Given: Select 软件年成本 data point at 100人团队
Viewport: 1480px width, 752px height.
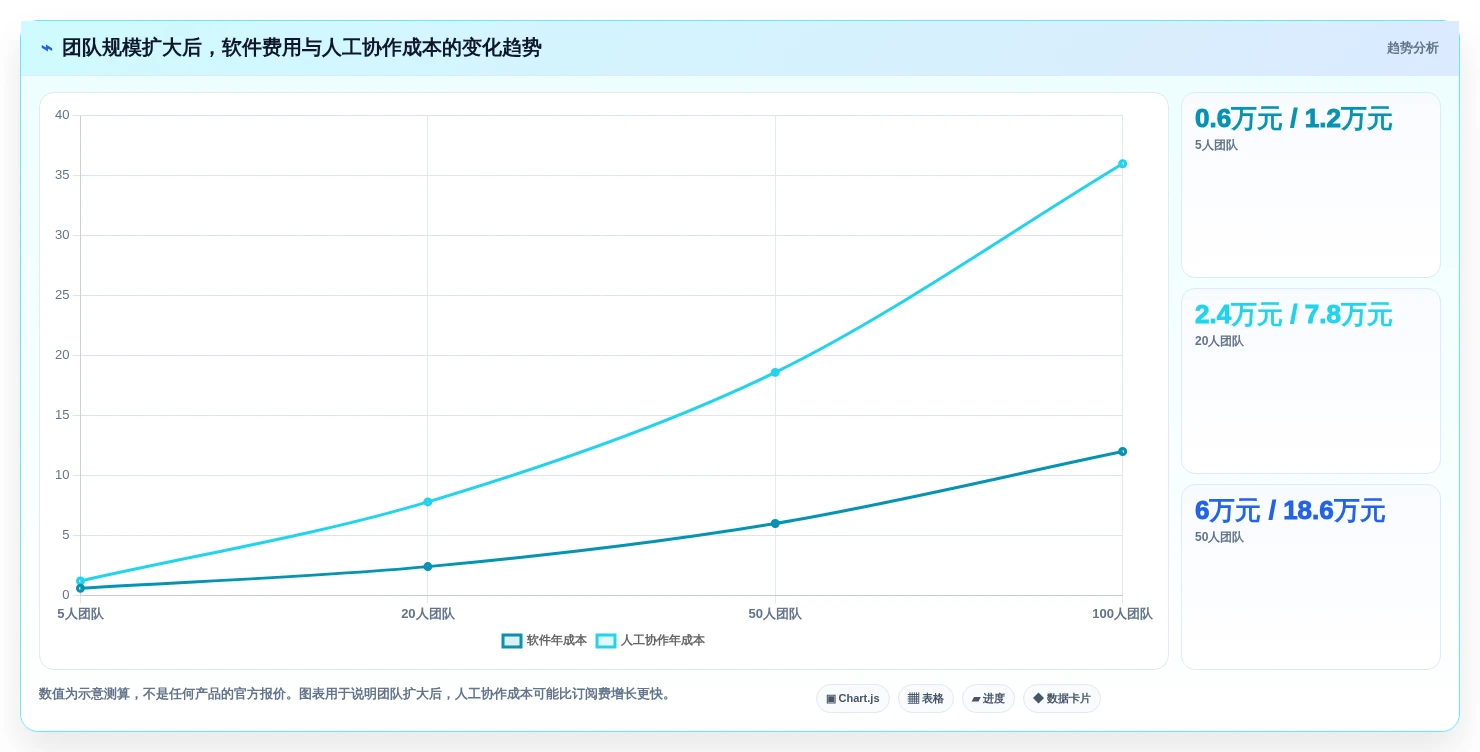Looking at the screenshot, I should (x=1122, y=452).
